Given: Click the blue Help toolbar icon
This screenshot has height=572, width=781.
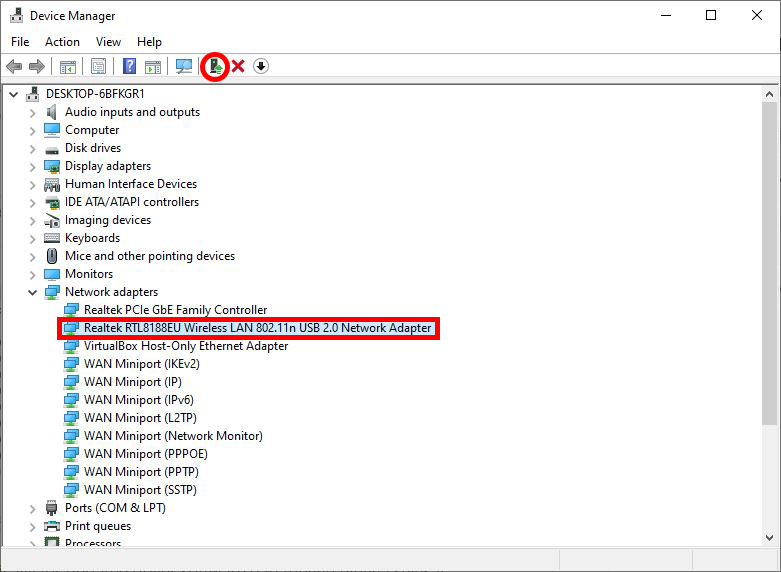Looking at the screenshot, I should [130, 66].
